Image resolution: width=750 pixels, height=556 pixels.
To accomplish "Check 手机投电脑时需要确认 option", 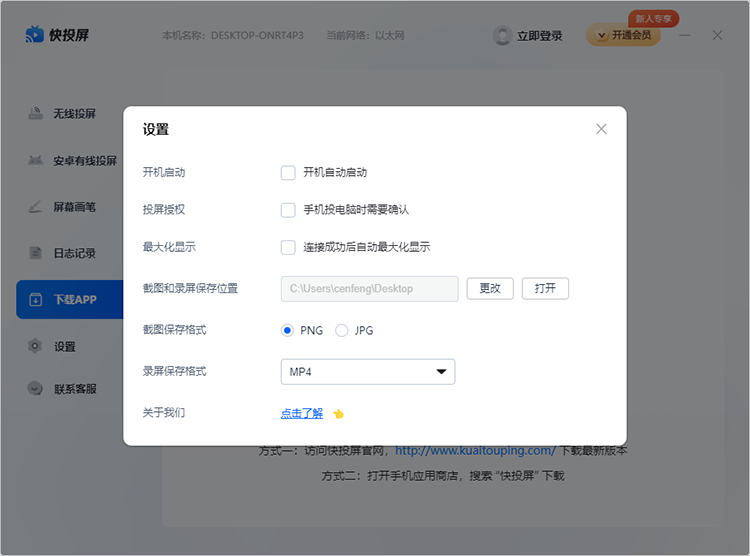I will click(x=288, y=210).
